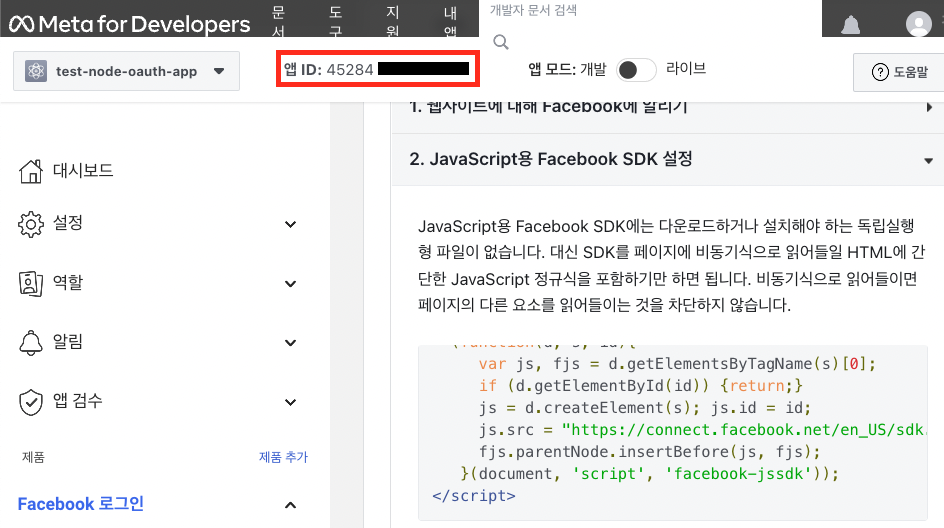The width and height of the screenshot is (944, 528).
Task: Click the 2. JavaScript용 Facebook SDK 설정 header
Action: coord(668,160)
